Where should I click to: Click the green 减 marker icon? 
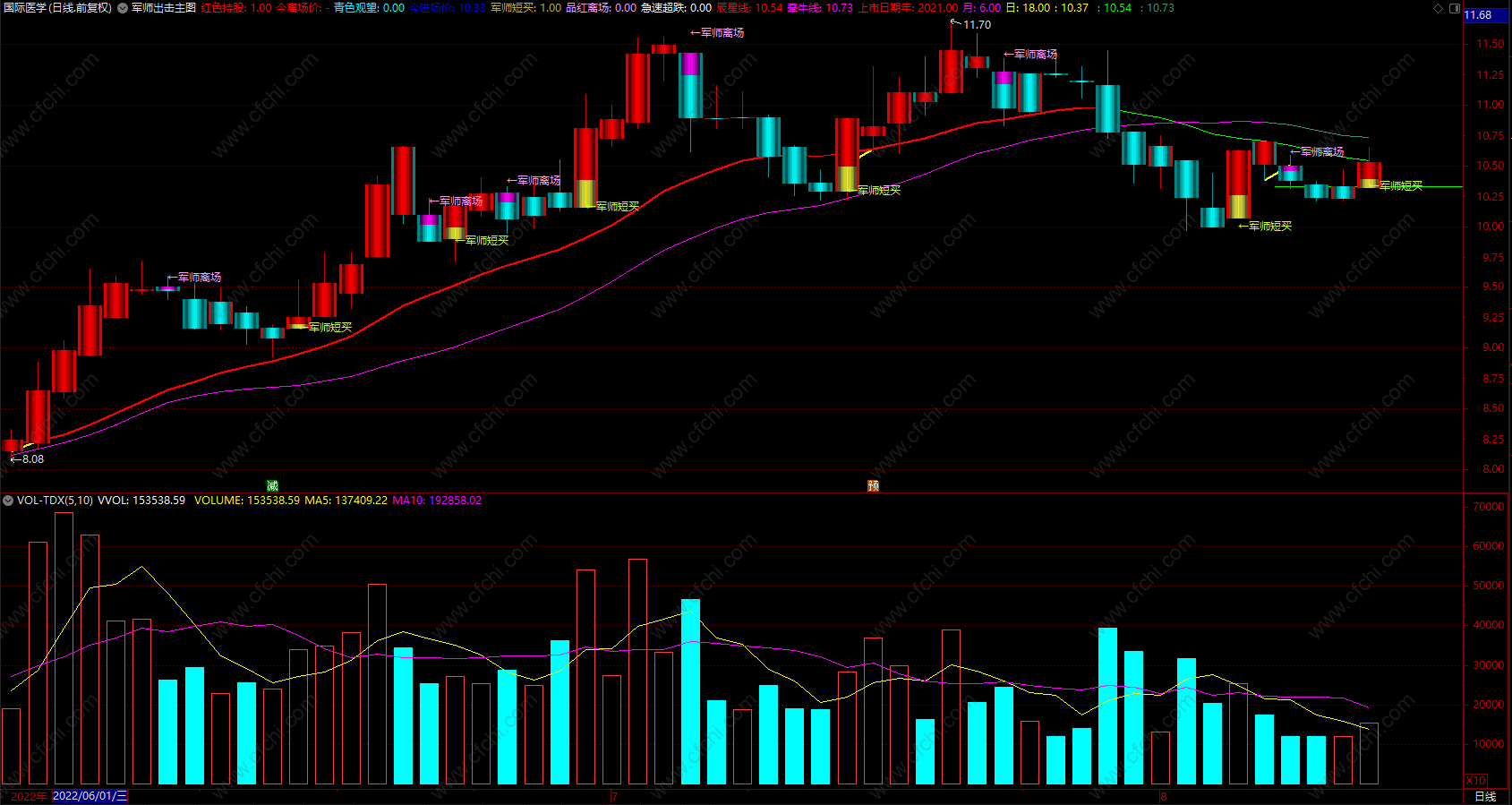(272, 486)
